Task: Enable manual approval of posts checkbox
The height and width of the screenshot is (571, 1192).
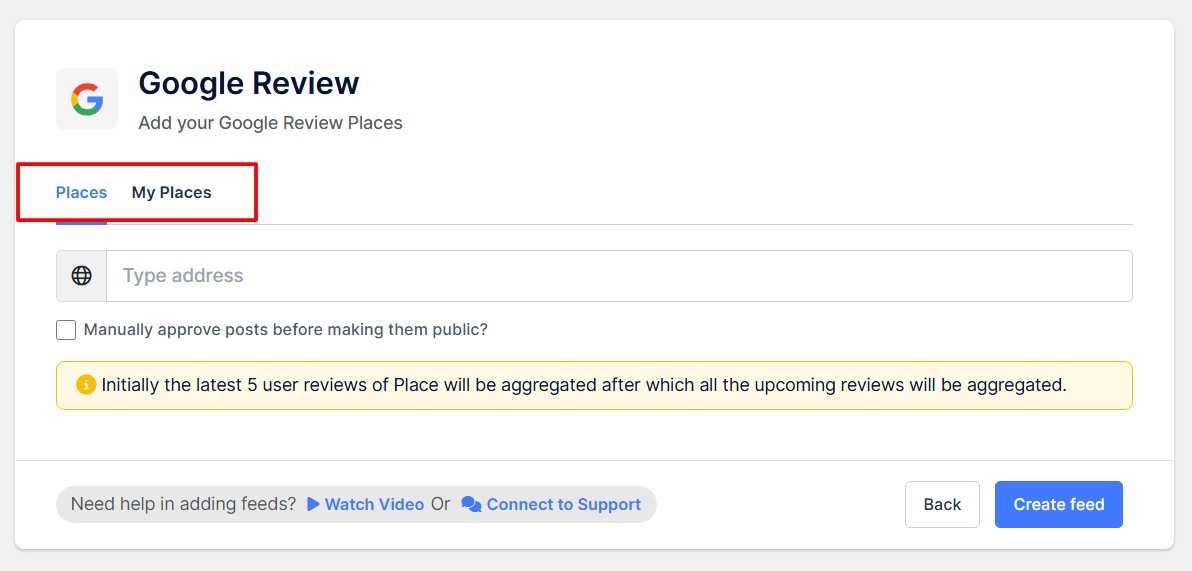Action: point(66,330)
